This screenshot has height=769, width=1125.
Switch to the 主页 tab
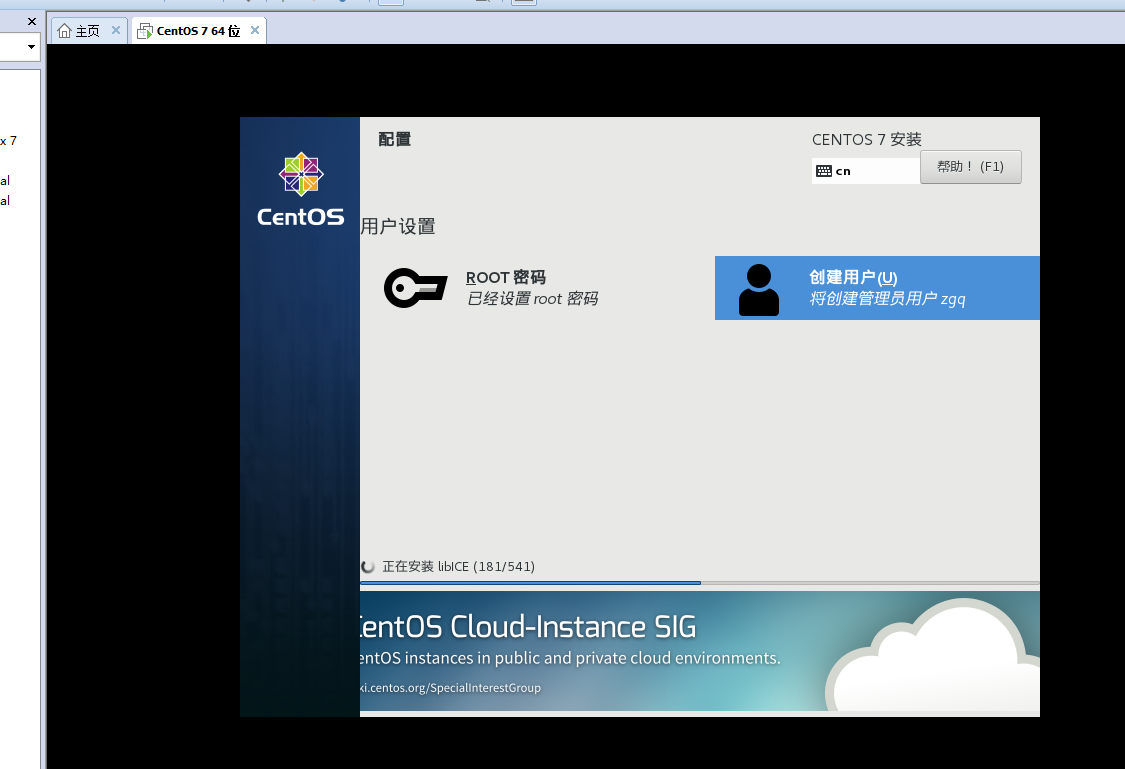click(x=89, y=31)
